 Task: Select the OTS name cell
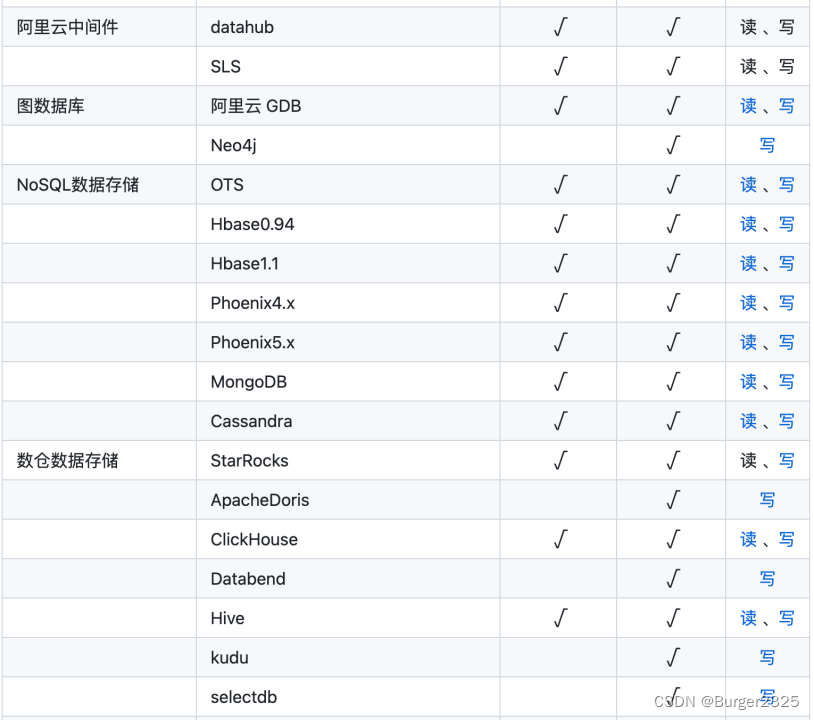[x=348, y=185]
